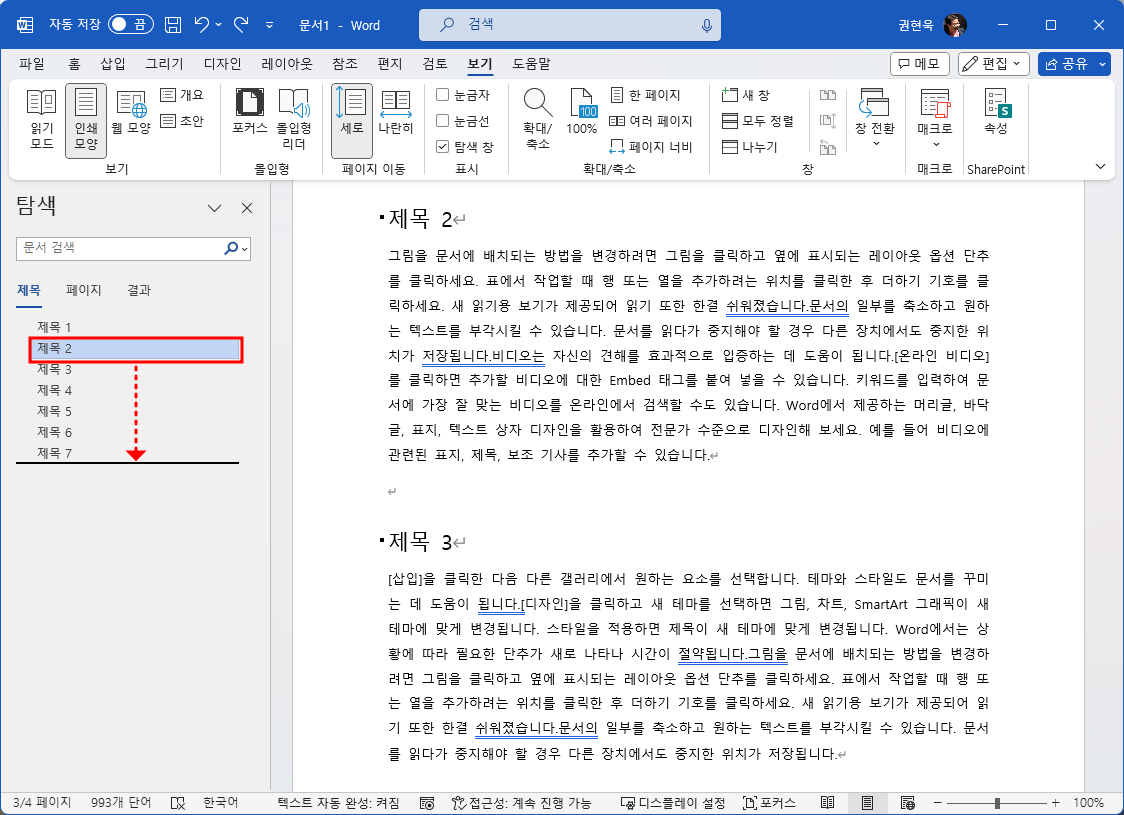
Task: Click 접근성 status in the status bar
Action: click(x=522, y=804)
